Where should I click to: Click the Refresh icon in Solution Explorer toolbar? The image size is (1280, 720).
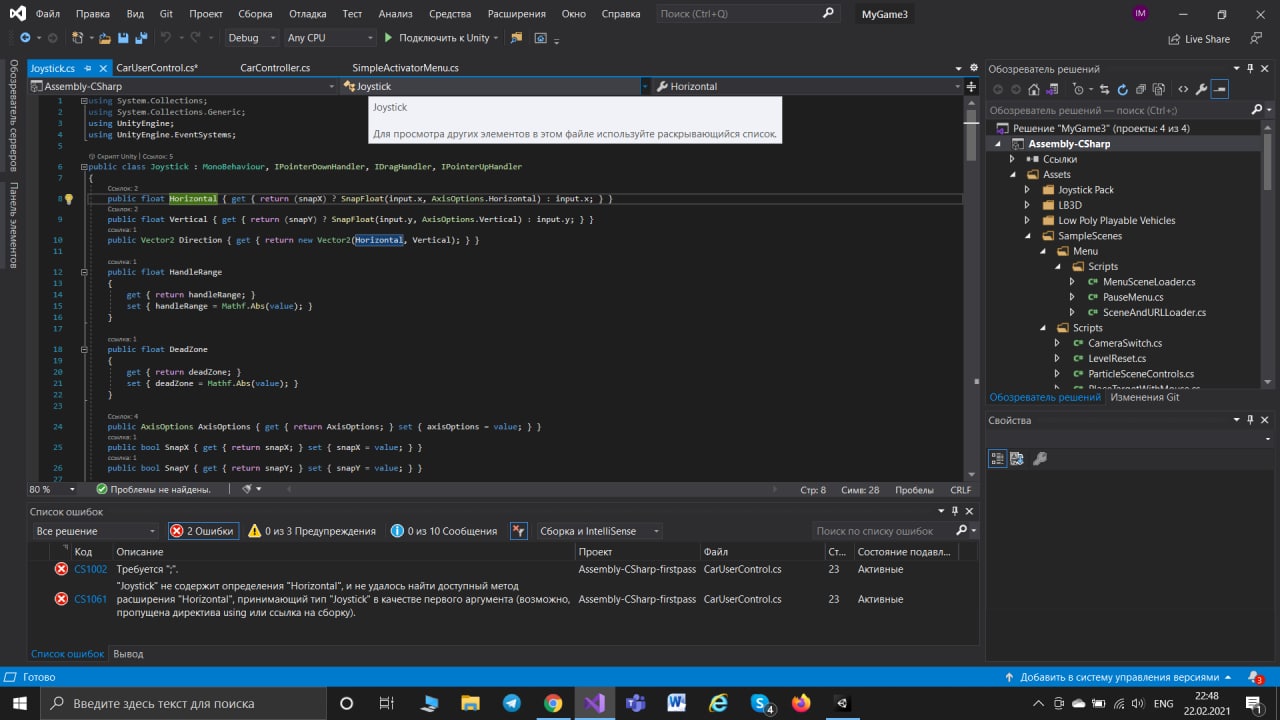[1122, 89]
